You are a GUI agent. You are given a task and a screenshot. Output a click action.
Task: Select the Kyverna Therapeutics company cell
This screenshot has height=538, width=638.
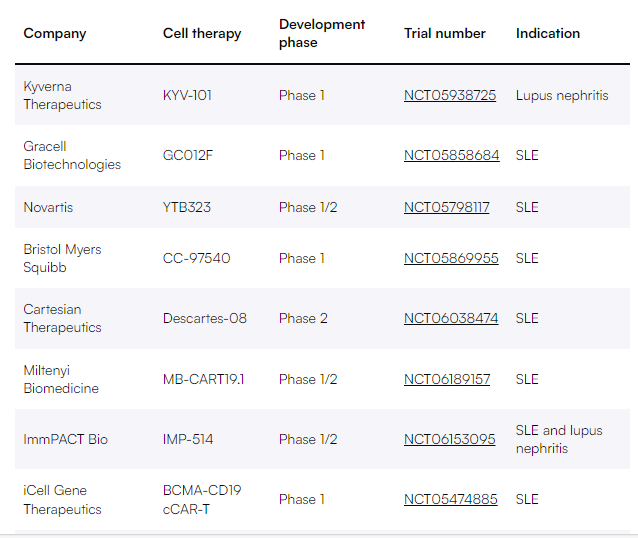pyautogui.click(x=62, y=95)
